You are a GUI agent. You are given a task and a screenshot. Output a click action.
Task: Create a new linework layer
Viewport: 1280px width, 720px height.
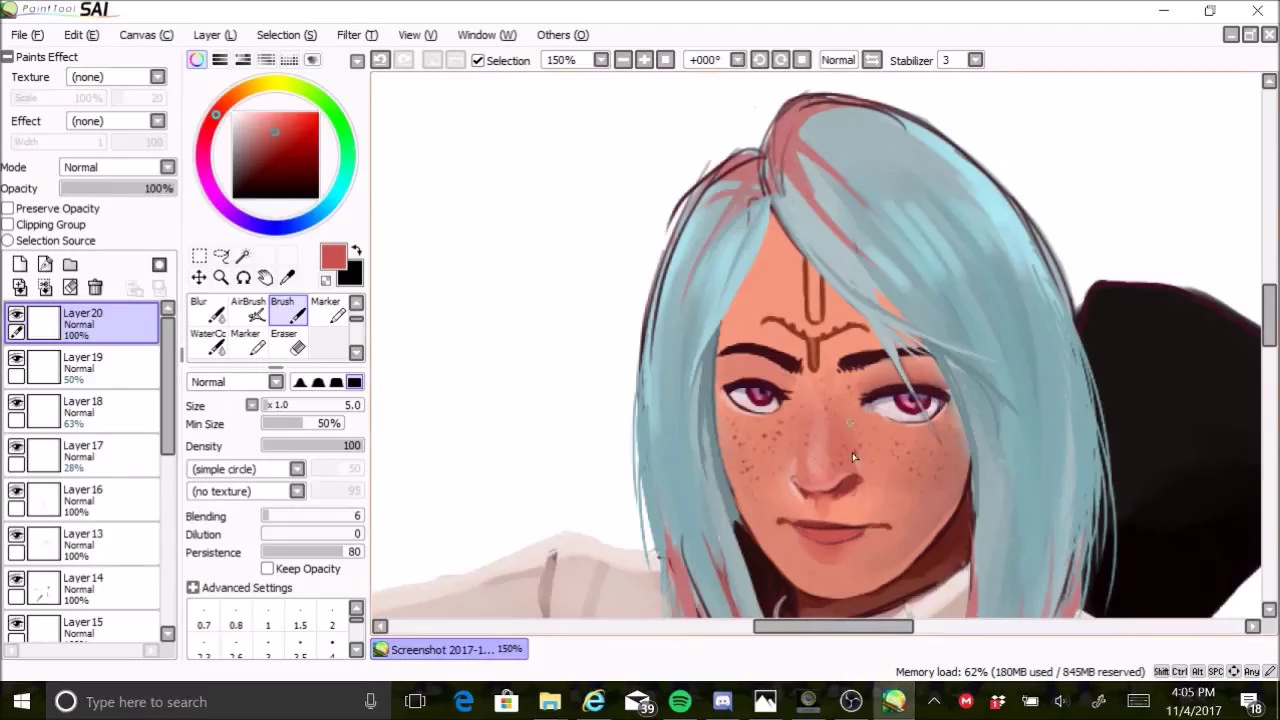[45, 265]
